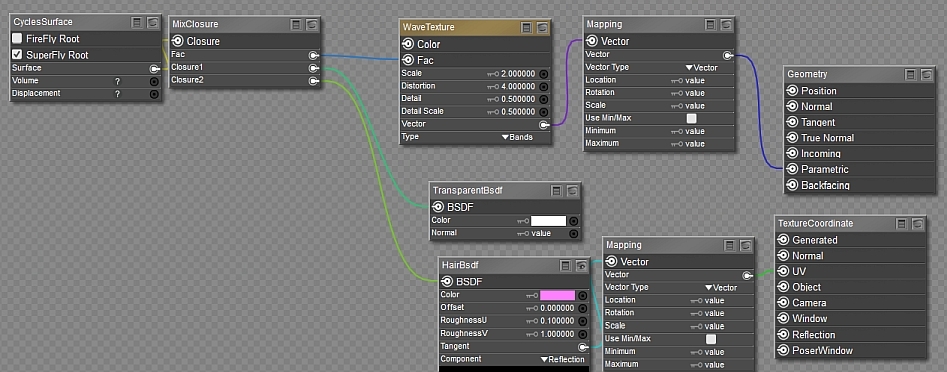The image size is (947, 372).
Task: Select the HairBsdf node title
Action: click(x=460, y=266)
